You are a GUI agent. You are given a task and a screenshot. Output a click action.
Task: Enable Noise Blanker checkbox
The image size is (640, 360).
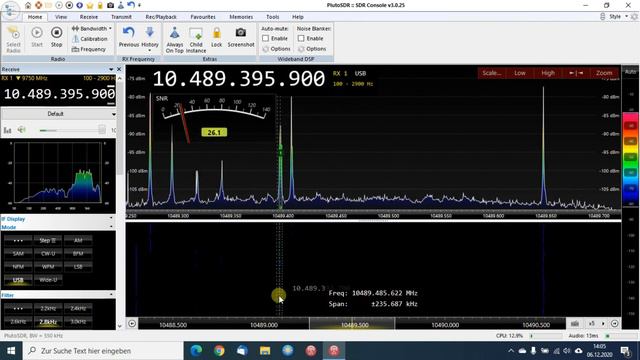[301, 38]
